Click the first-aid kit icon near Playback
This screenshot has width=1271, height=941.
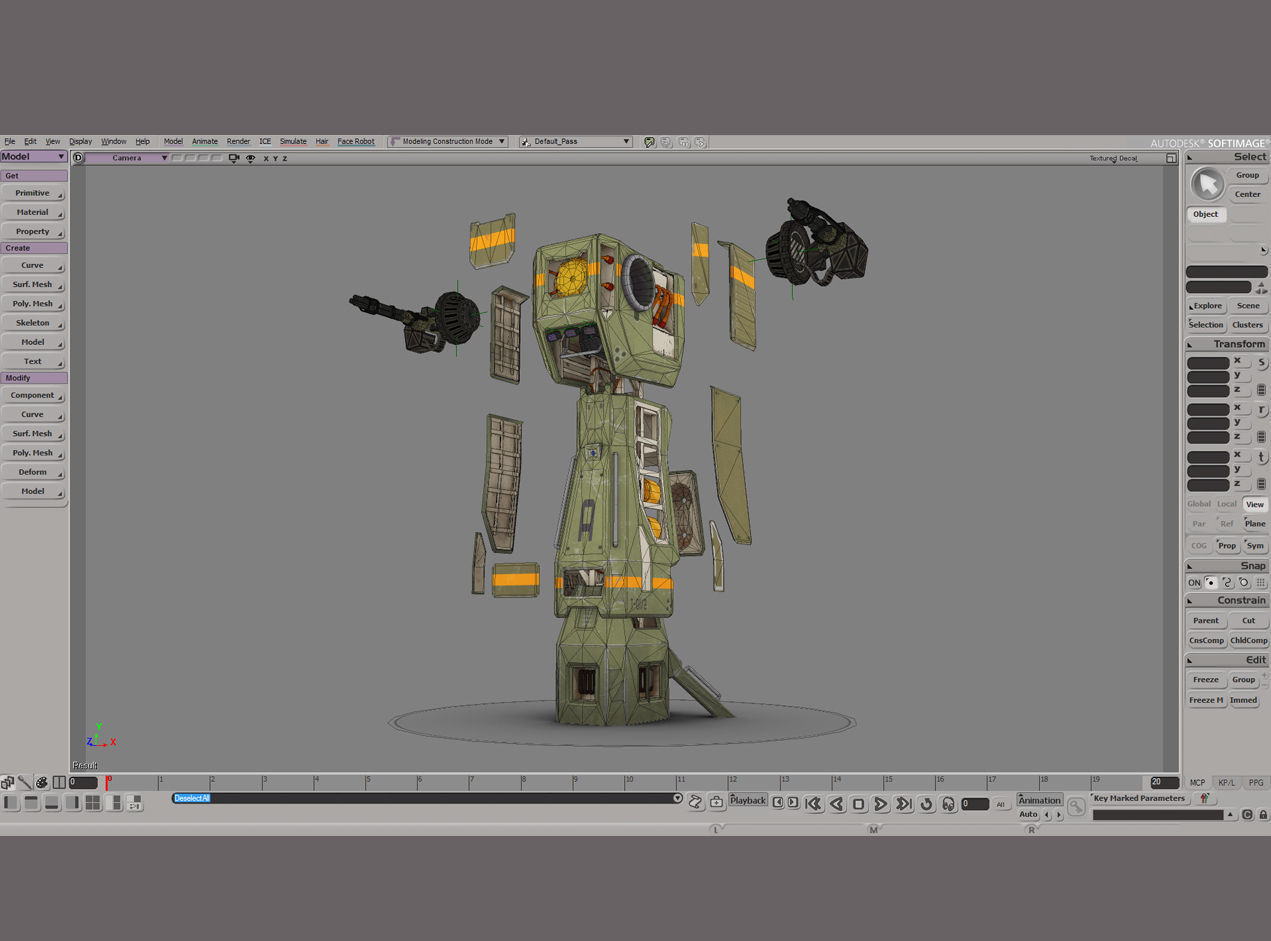[717, 801]
